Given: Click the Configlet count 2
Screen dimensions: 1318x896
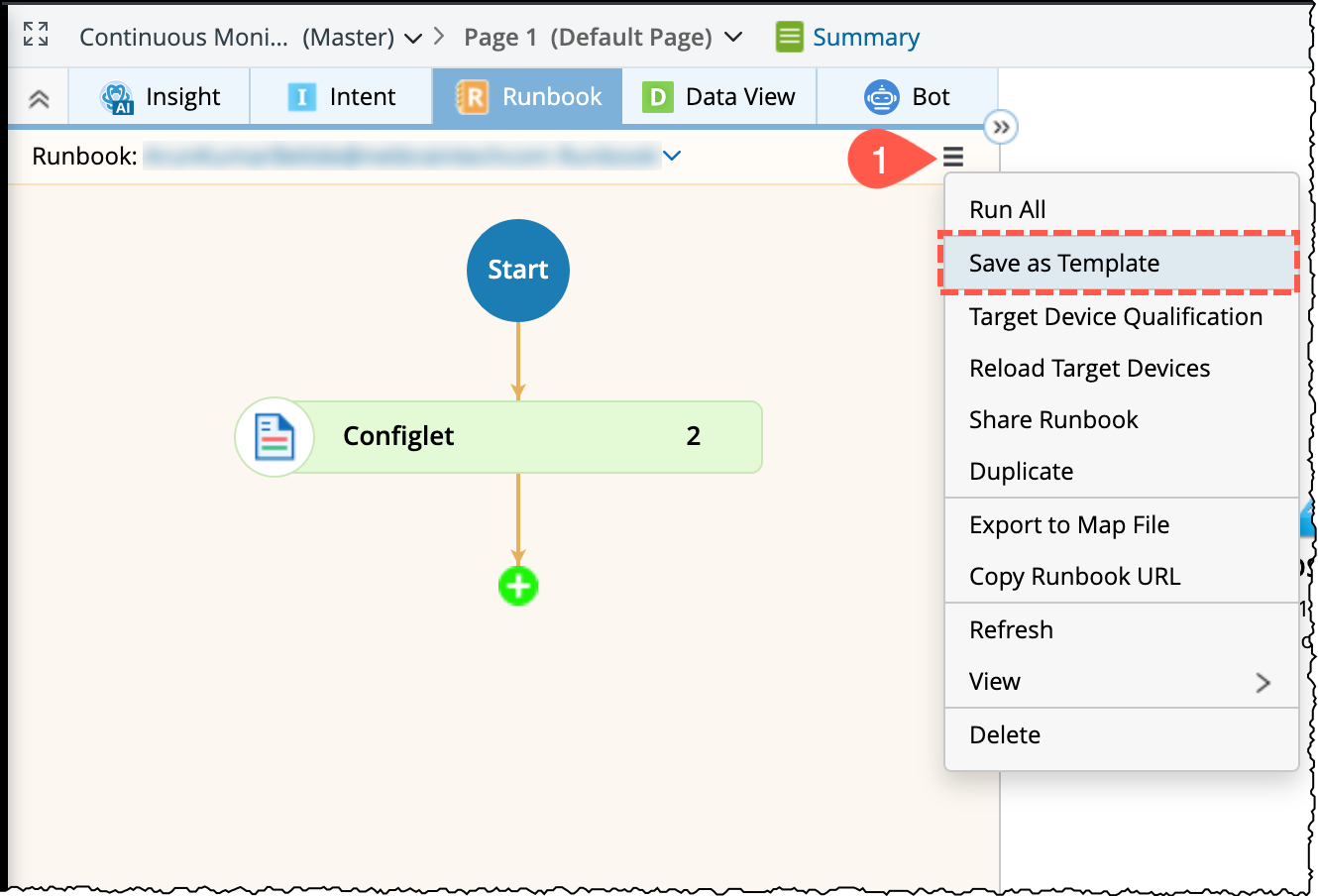Looking at the screenshot, I should (694, 436).
